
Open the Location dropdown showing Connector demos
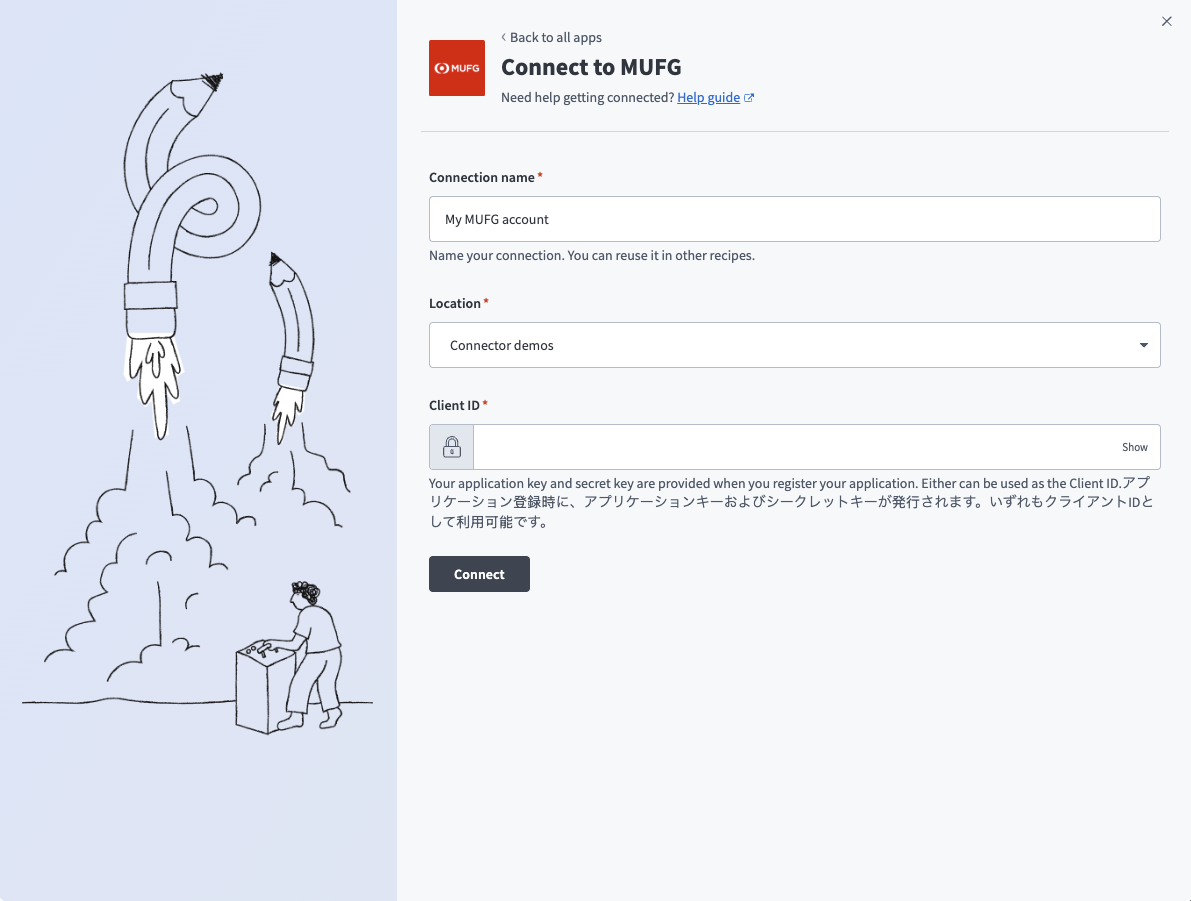coord(780,345)
